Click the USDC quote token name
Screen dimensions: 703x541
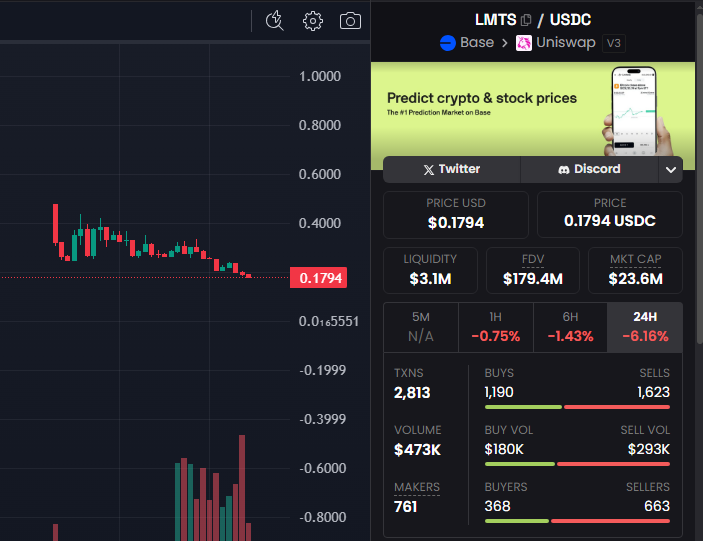(x=570, y=20)
